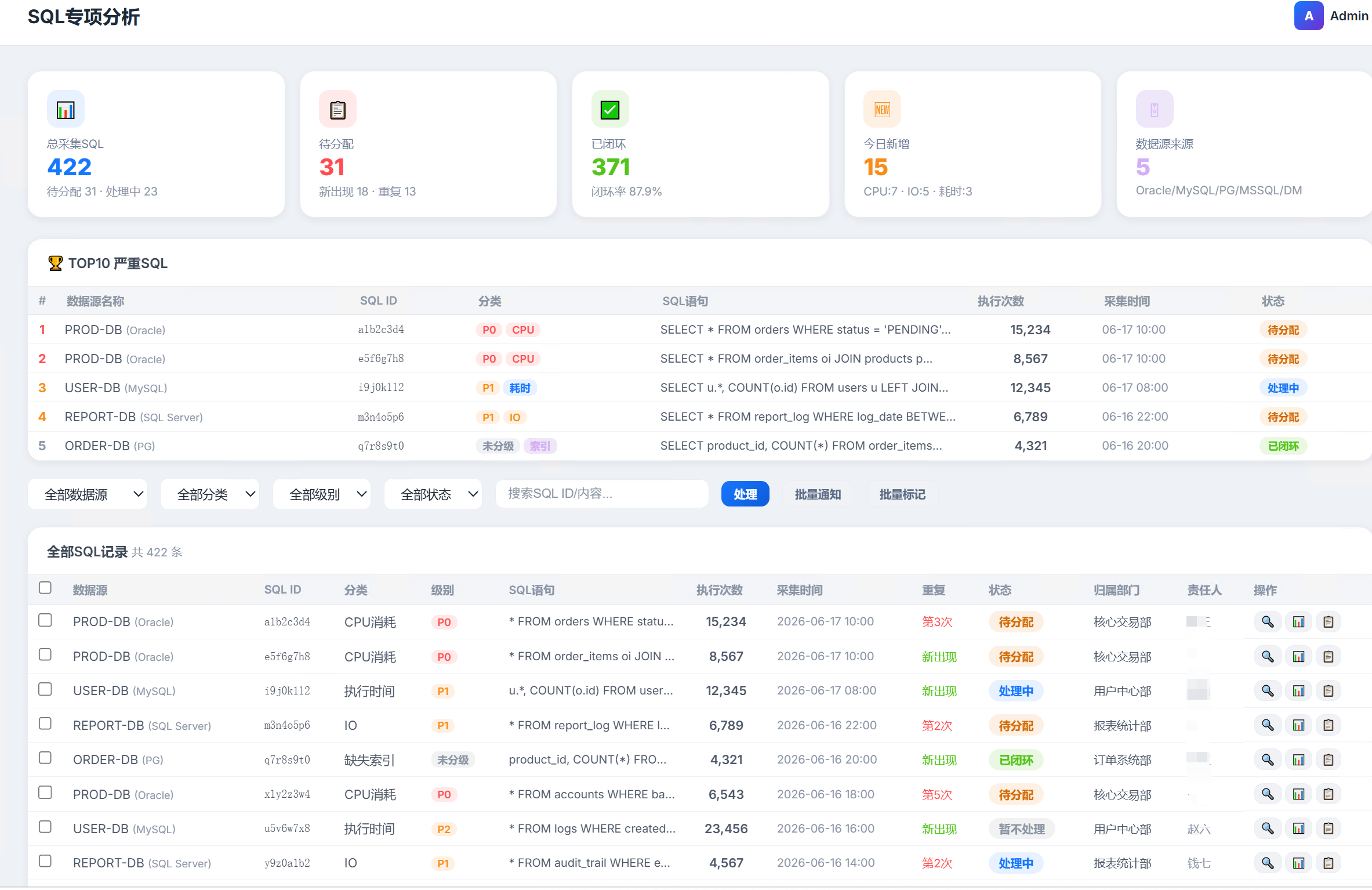This screenshot has height=890, width=1372.
Task: Open the 全部状态 dropdown
Action: (x=433, y=494)
